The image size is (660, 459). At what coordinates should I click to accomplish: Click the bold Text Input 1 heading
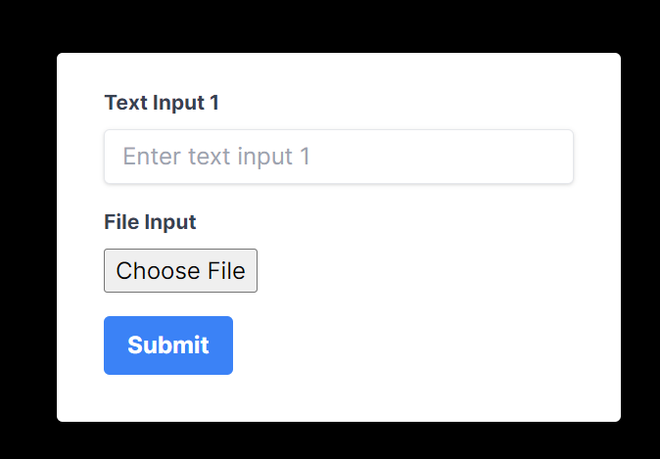click(161, 102)
